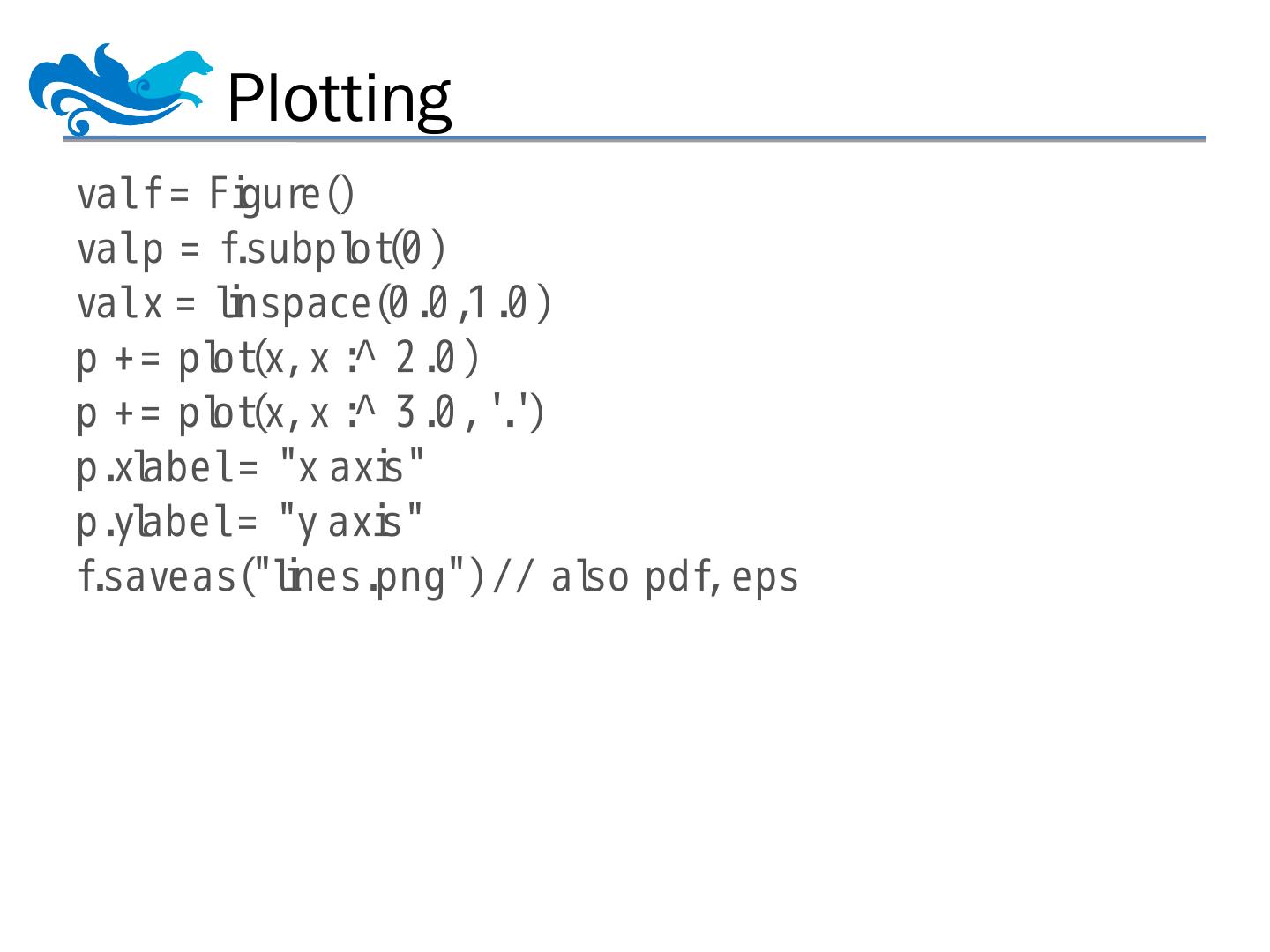This screenshot has width=1270, height=952.
Task: Click the 'f.subplot(0)' call text
Action: (x=333, y=249)
